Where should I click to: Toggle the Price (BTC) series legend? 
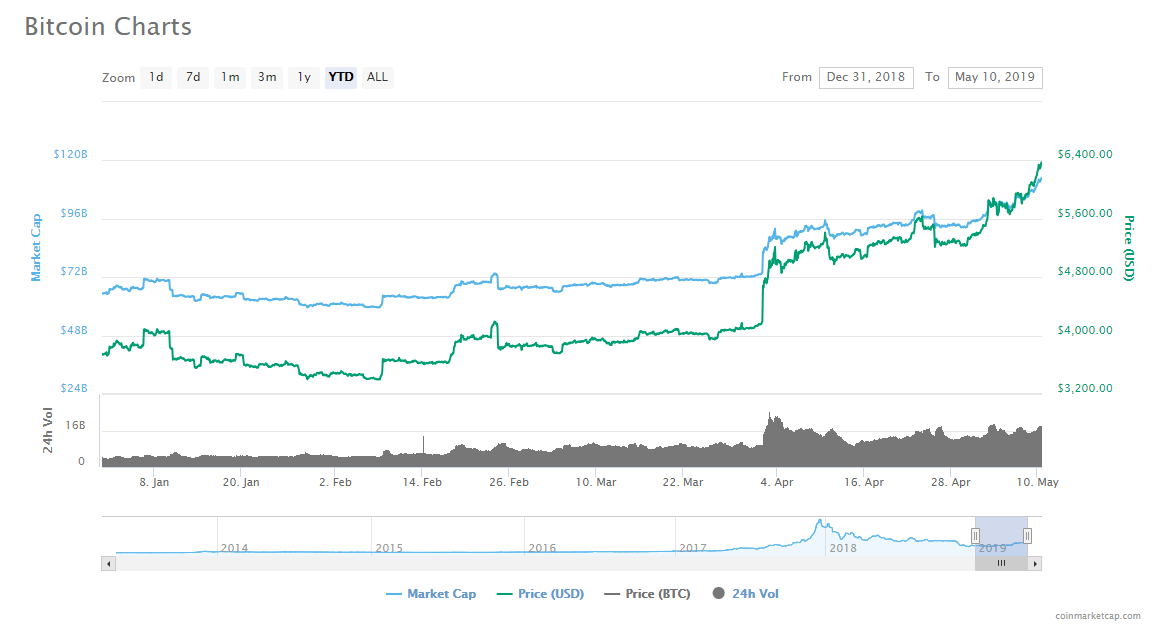[647, 594]
